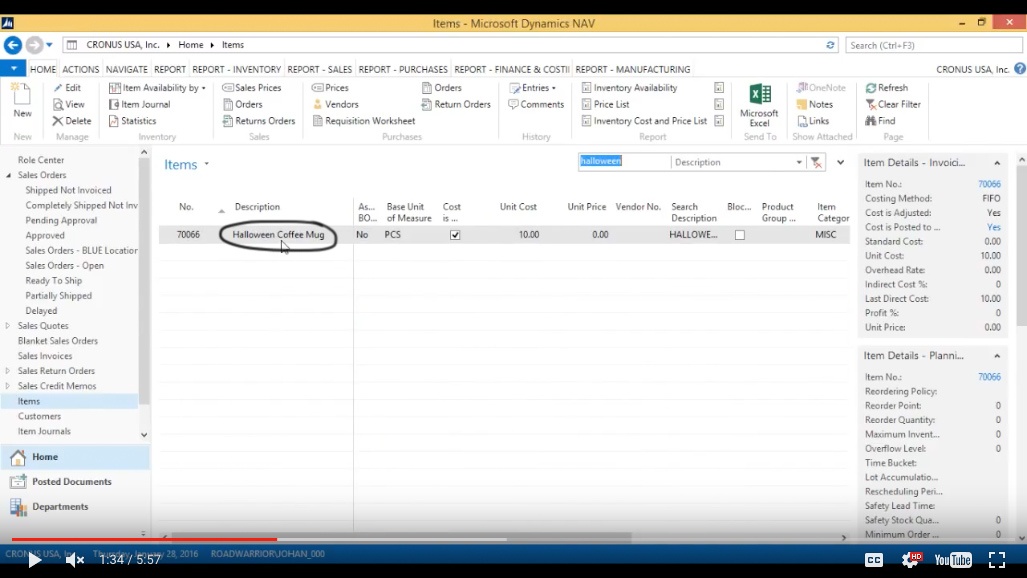Viewport: 1027px width, 578px height.
Task: Open Item Availability by dropdown
Action: click(x=157, y=88)
